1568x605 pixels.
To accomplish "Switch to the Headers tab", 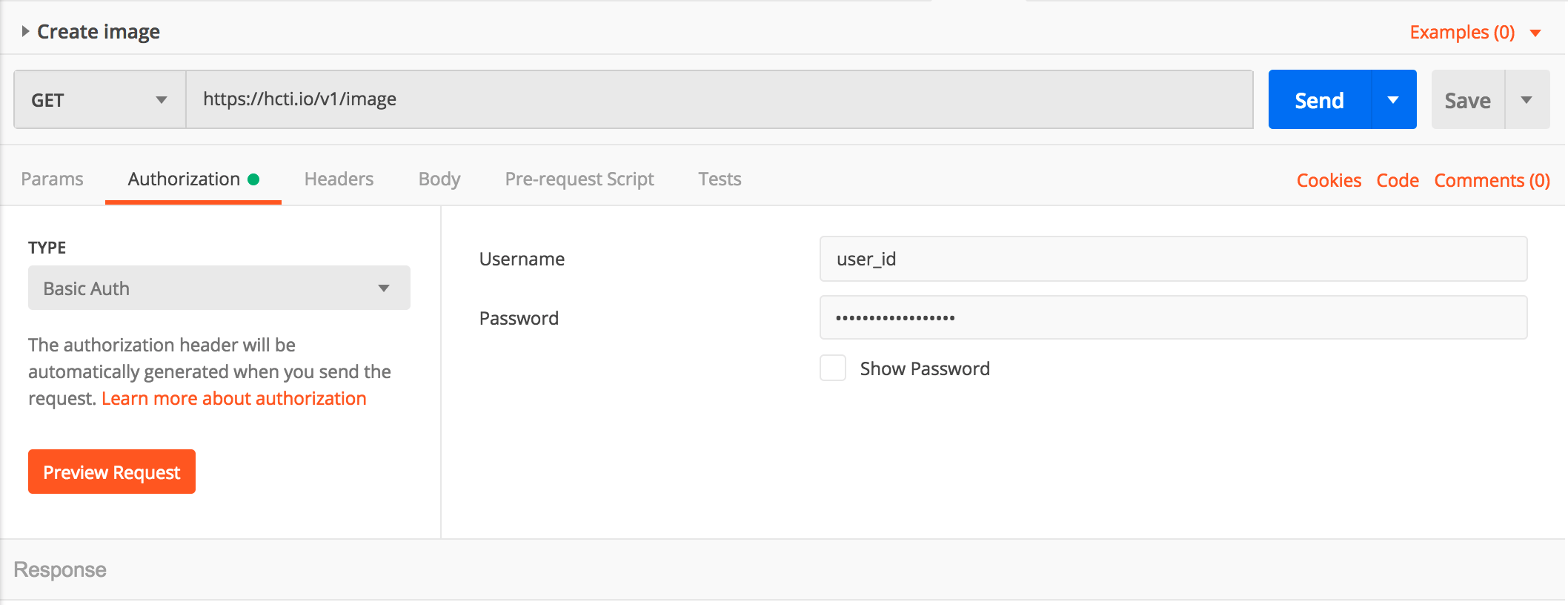I will (x=339, y=179).
